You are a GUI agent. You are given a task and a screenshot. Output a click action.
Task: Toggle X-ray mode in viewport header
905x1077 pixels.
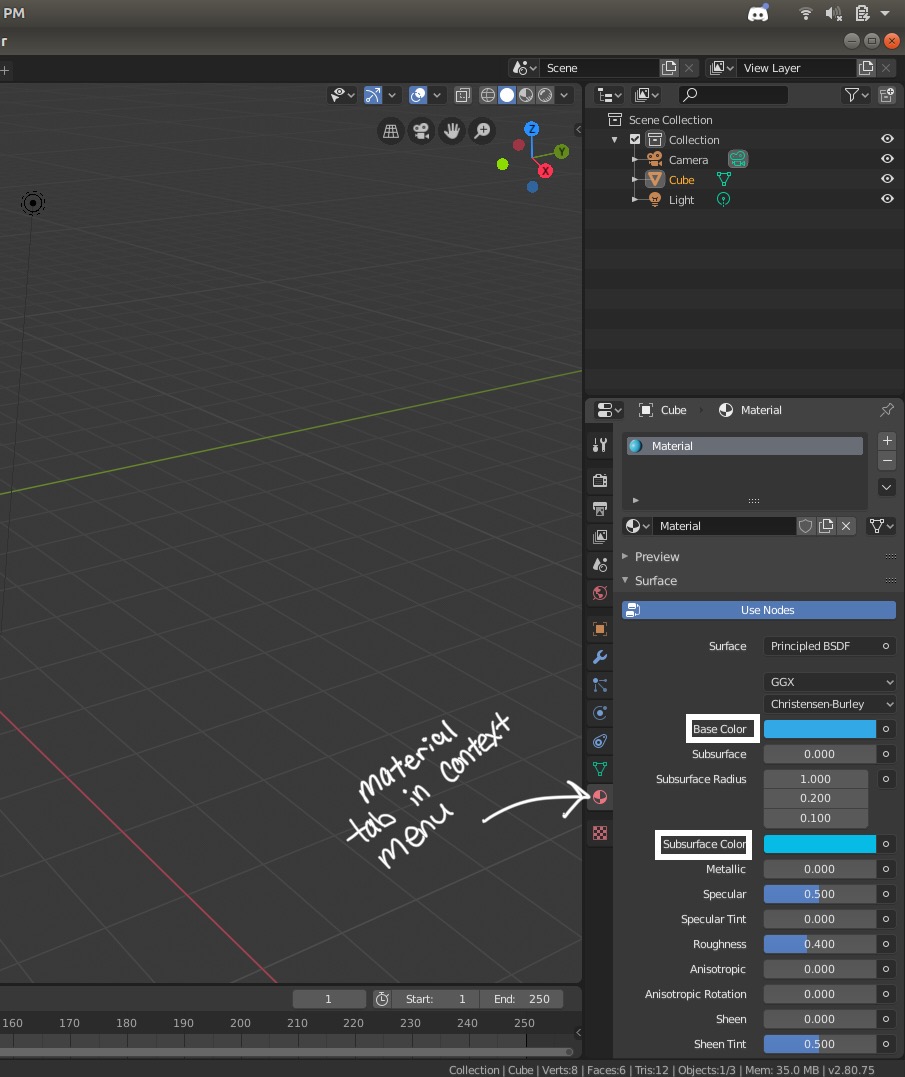coord(463,95)
